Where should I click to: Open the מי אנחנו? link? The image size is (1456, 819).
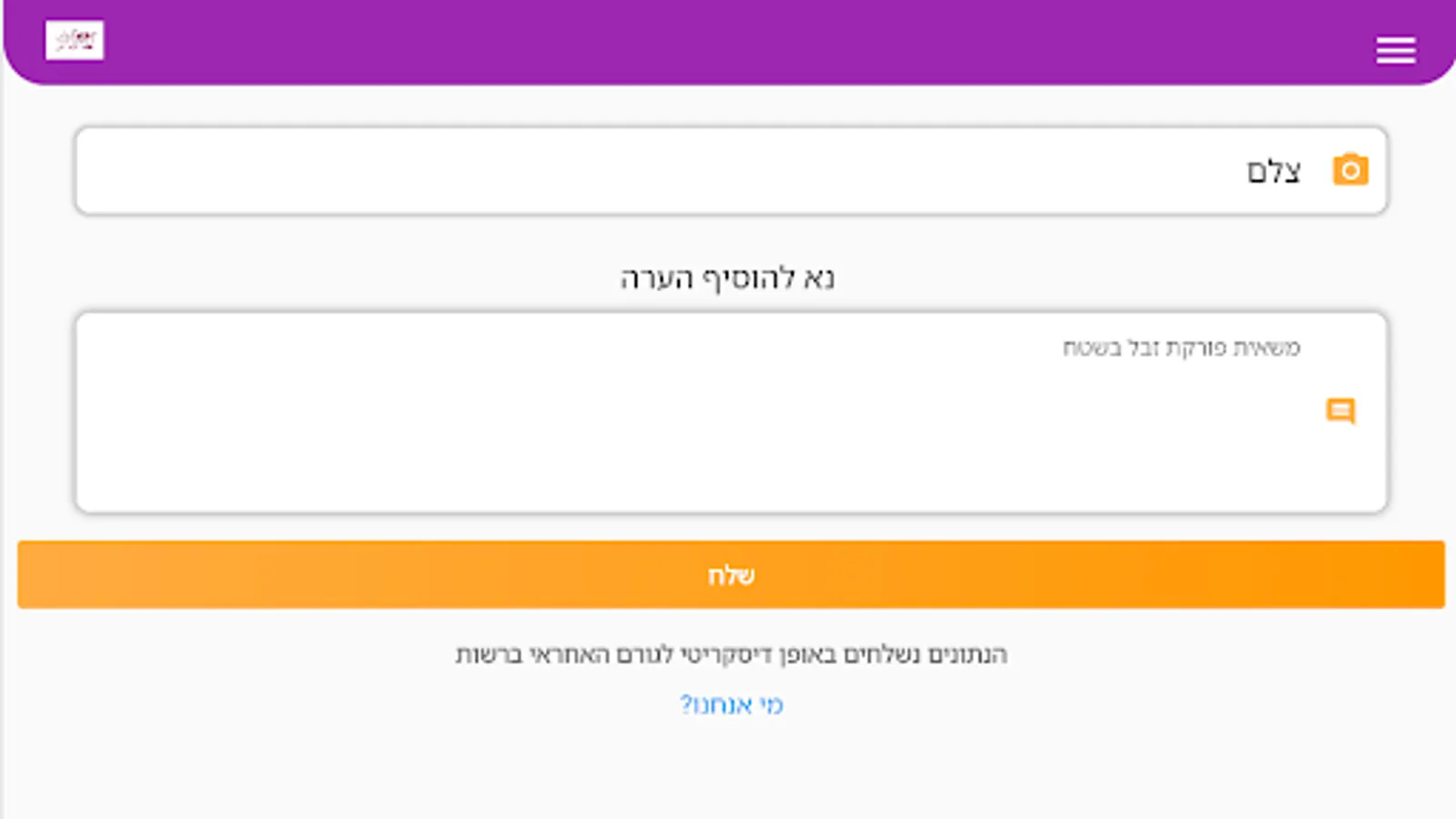pyautogui.click(x=732, y=704)
